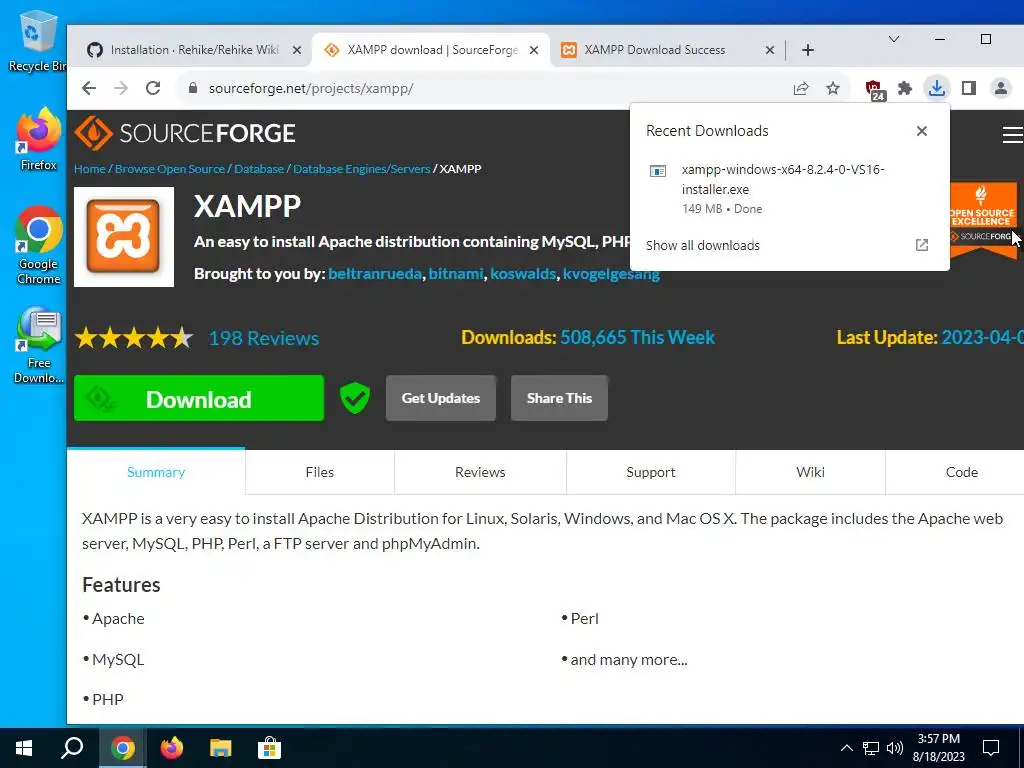The image size is (1024, 768).
Task: Click the five-star rating
Action: pos(133,338)
